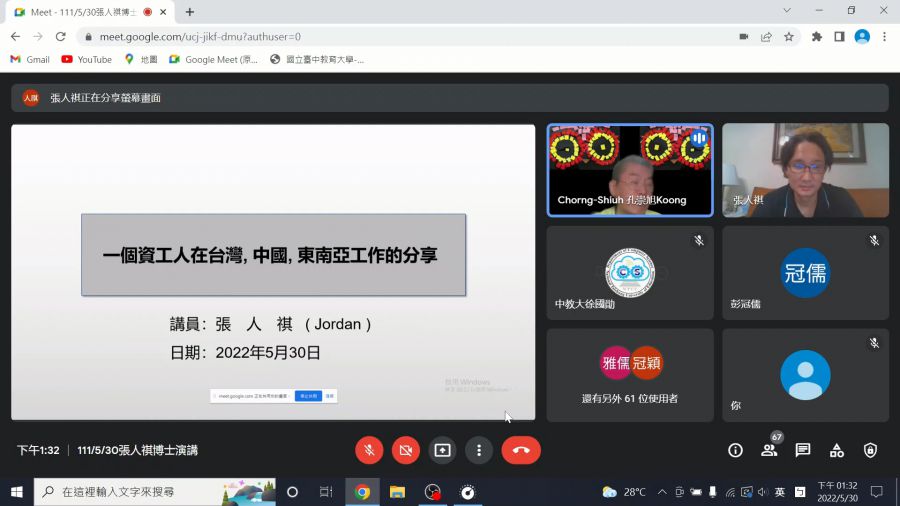
Task: Open the 'Gmail' bookmark
Action: (30, 59)
